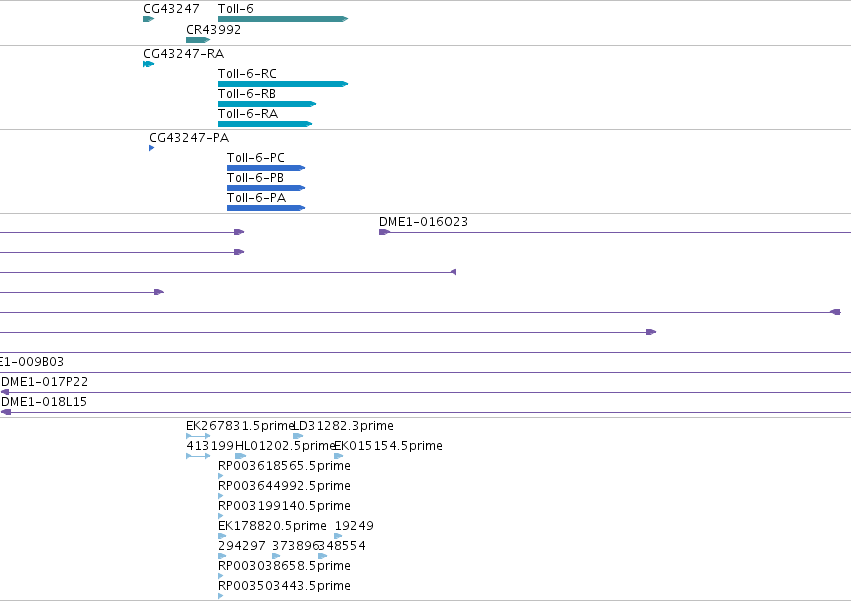
Task: Select EST HL01202.5prime
Action: pyautogui.click(x=285, y=446)
